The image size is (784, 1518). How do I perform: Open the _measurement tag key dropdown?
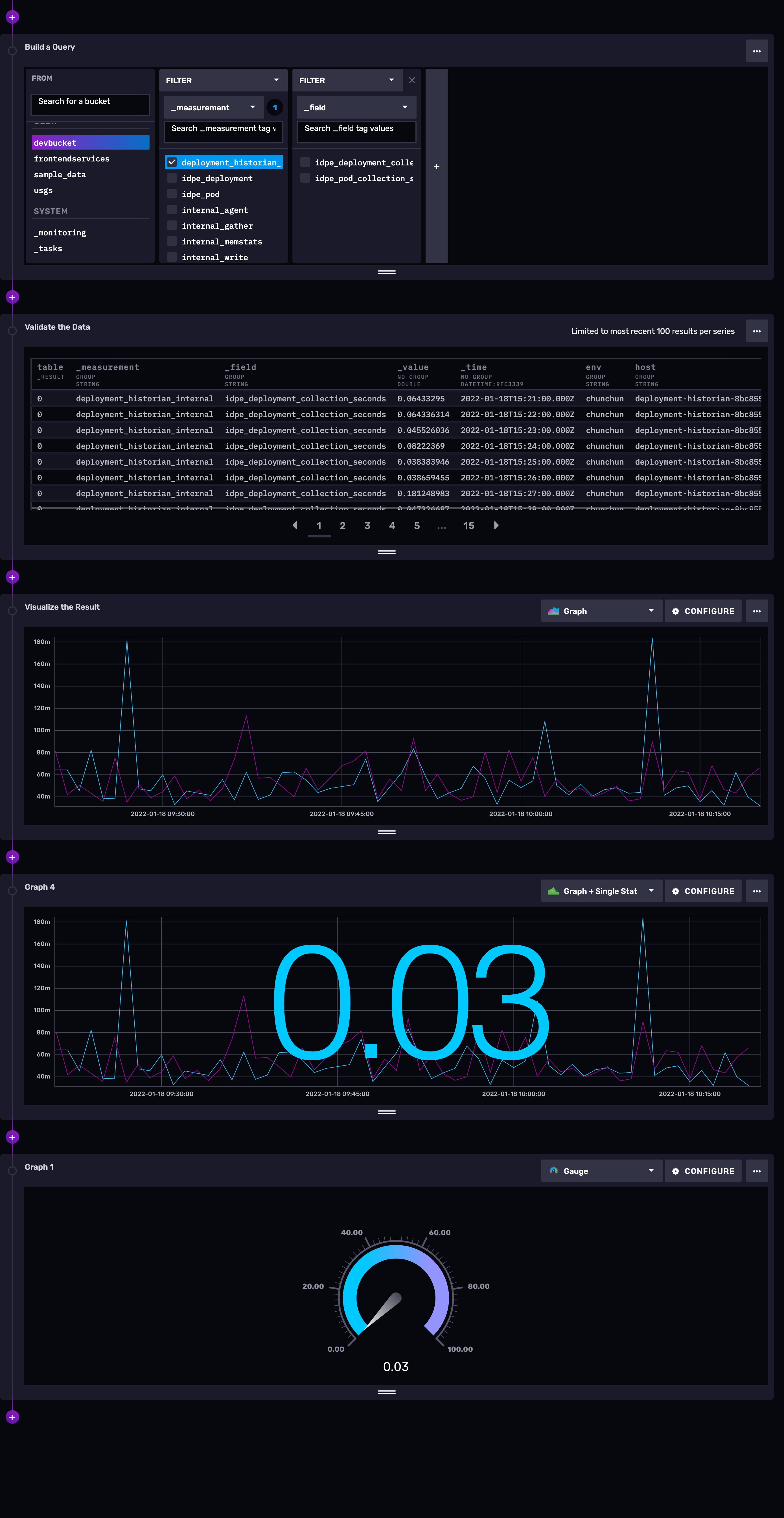click(x=213, y=107)
